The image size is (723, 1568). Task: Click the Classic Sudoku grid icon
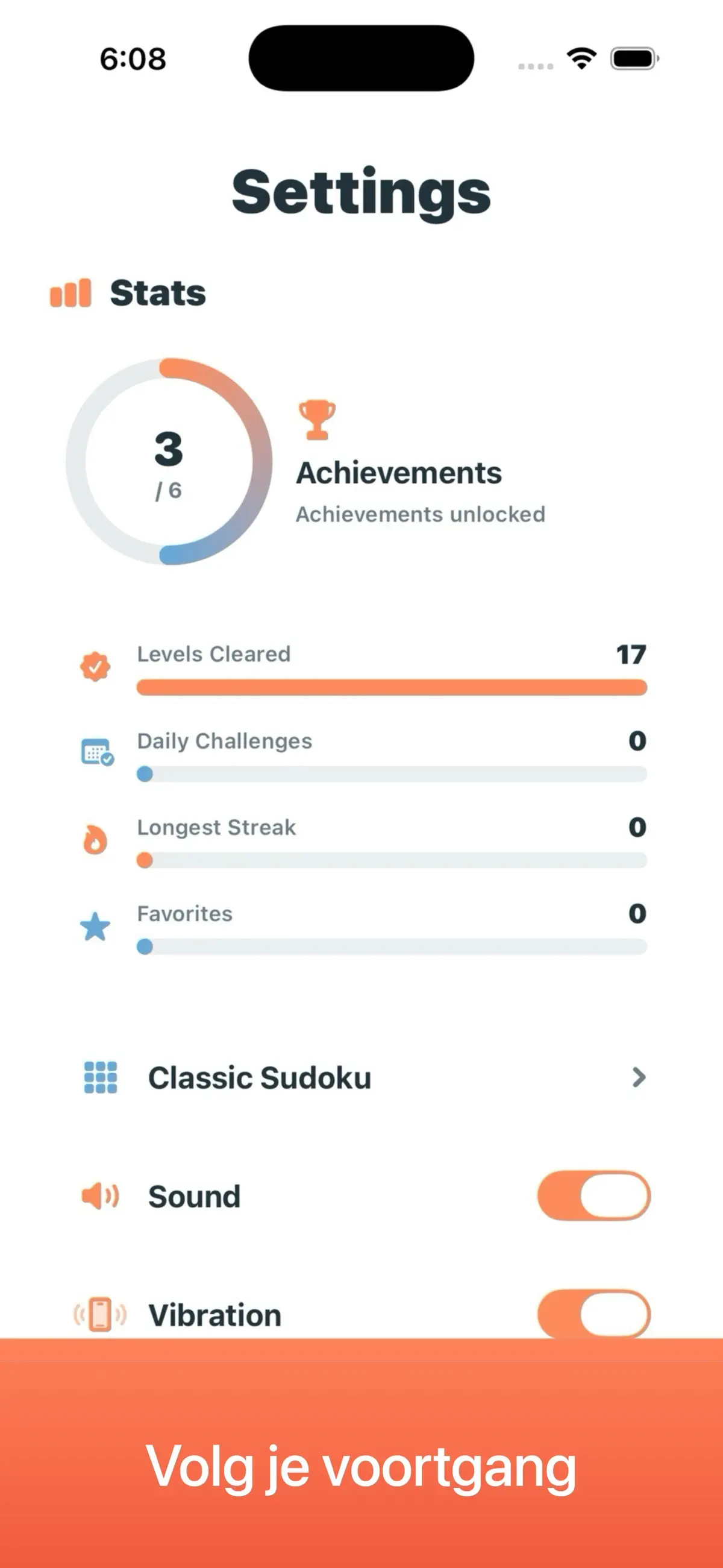pyautogui.click(x=101, y=1077)
